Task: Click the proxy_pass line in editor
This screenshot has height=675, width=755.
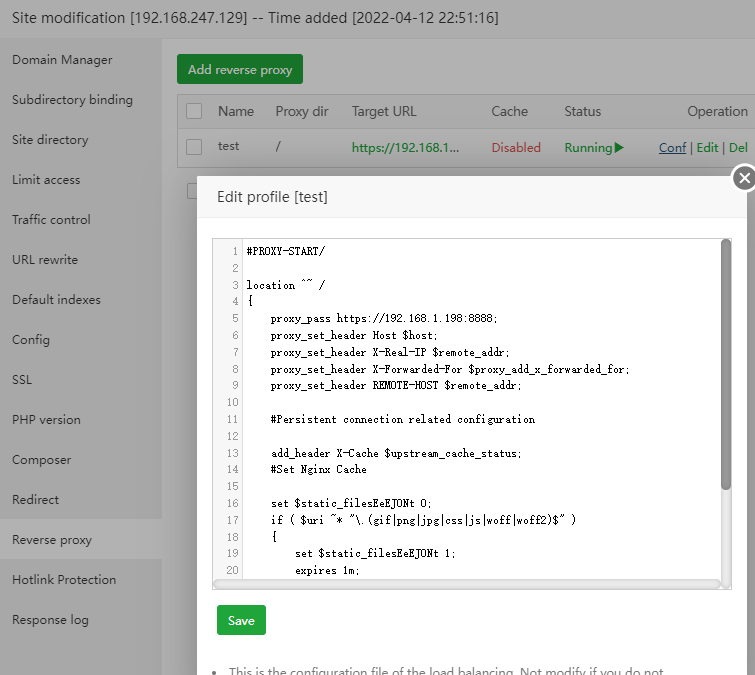Action: tap(383, 318)
